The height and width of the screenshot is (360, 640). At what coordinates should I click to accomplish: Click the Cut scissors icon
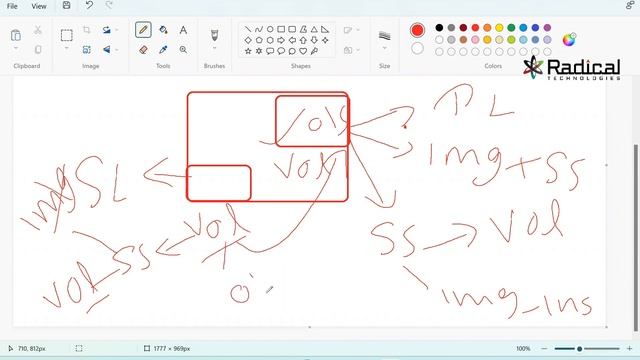point(38,30)
